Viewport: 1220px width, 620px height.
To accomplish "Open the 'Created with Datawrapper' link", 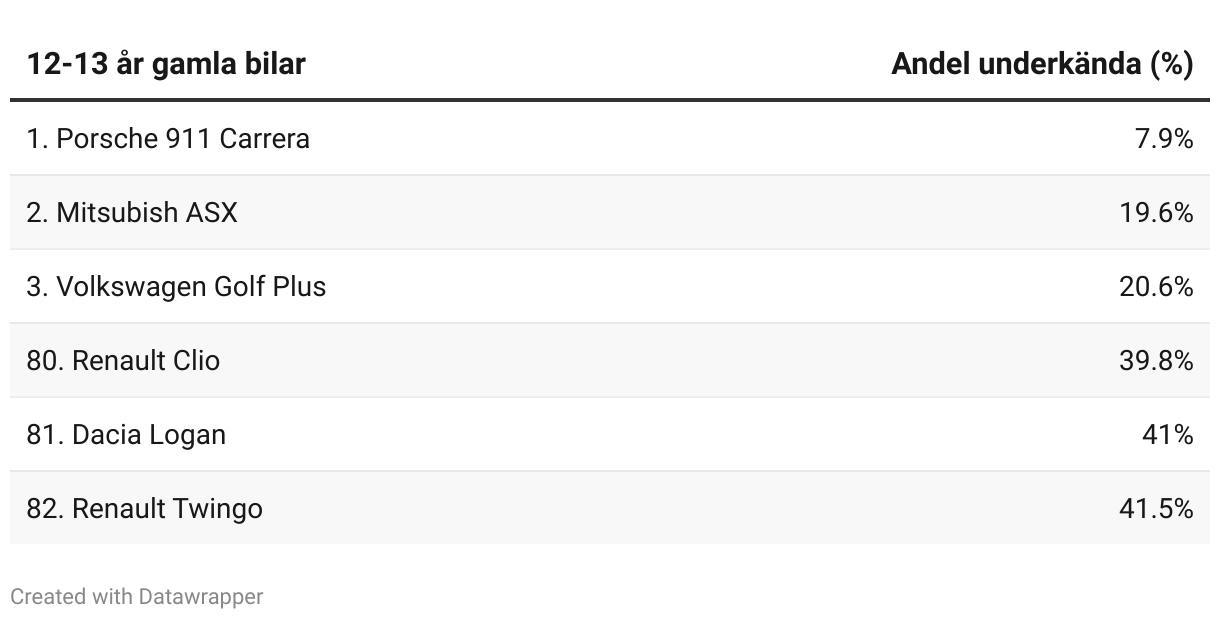I will click(x=137, y=597).
